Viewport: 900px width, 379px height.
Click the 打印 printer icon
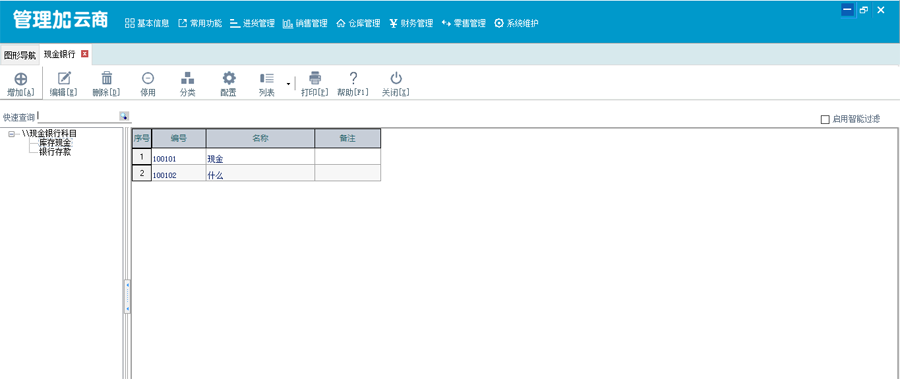click(x=315, y=78)
